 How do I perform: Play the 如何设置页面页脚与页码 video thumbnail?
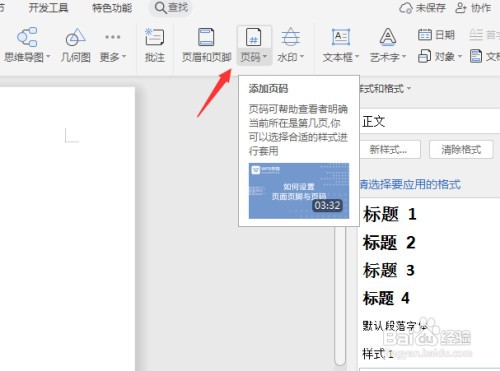pos(299,191)
